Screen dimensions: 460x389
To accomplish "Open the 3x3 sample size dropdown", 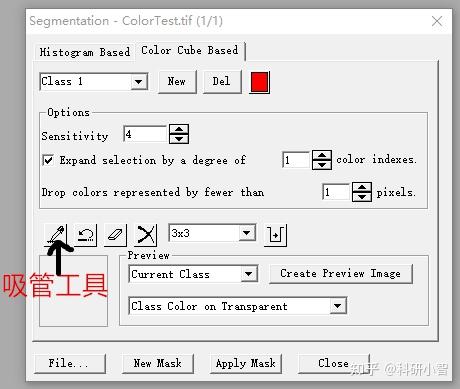I will [247, 233].
